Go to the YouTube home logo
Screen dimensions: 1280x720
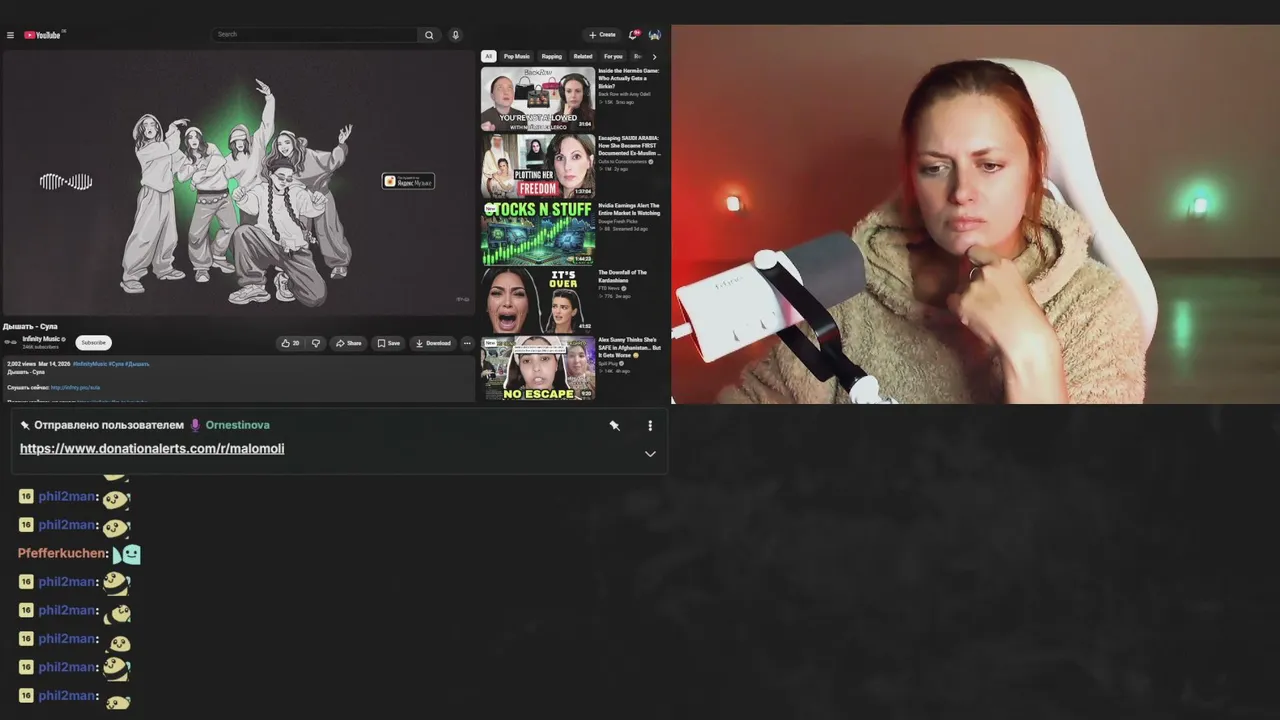[x=43, y=35]
